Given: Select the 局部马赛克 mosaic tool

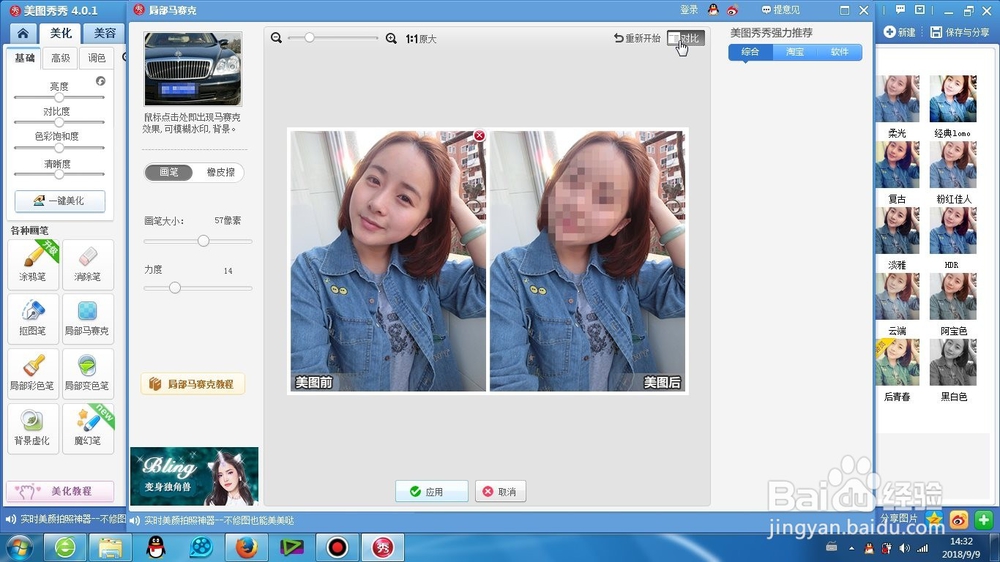Looking at the screenshot, I should [88, 319].
